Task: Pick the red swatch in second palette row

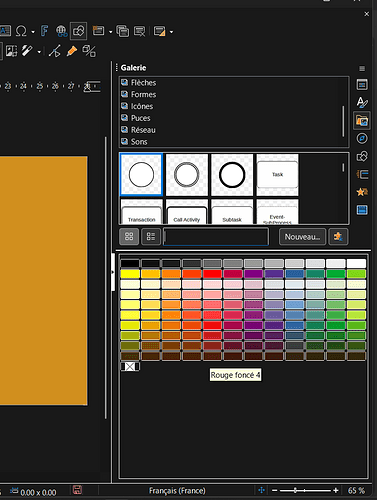Action: pyautogui.click(x=212, y=274)
